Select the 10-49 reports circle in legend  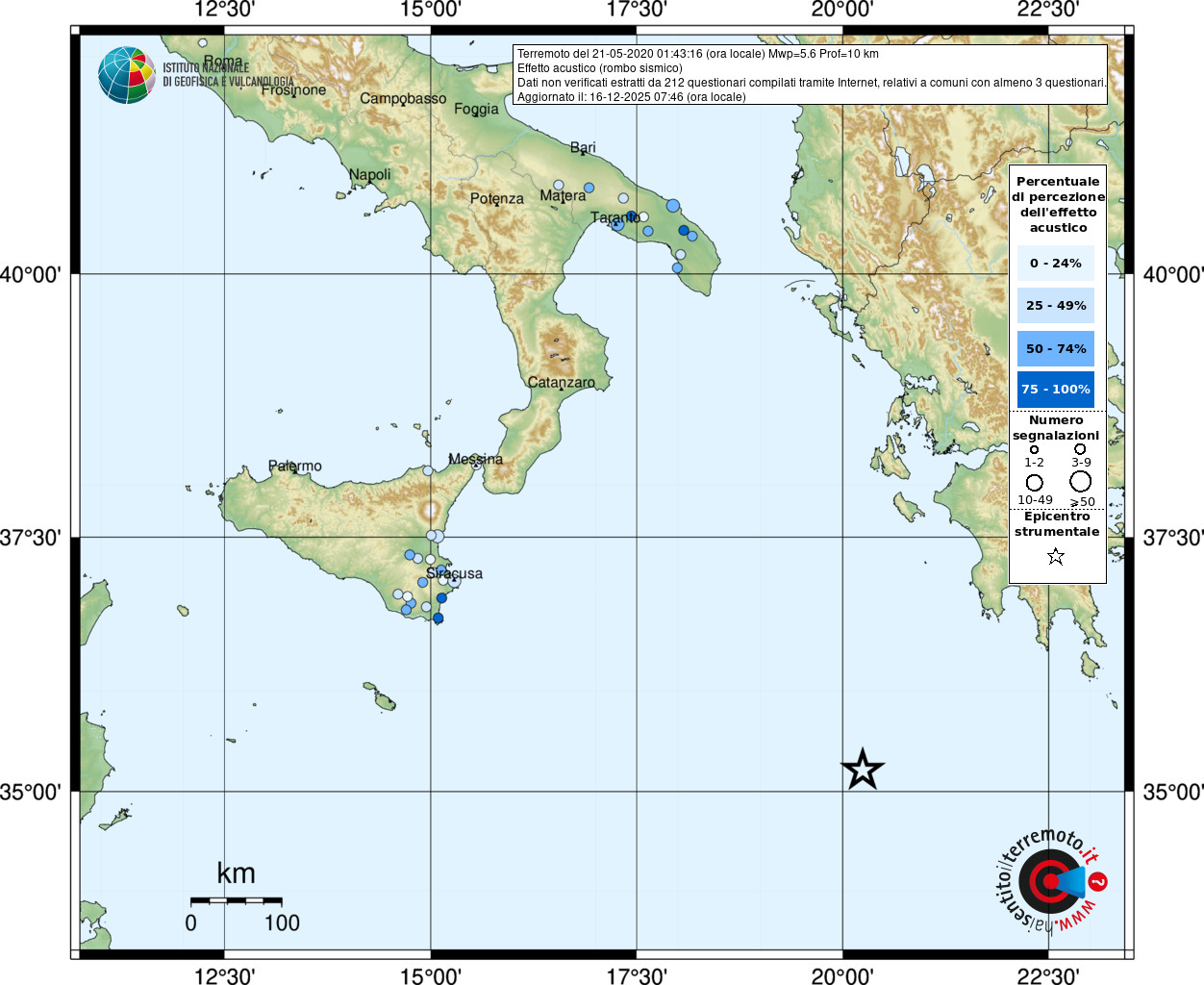[1035, 482]
